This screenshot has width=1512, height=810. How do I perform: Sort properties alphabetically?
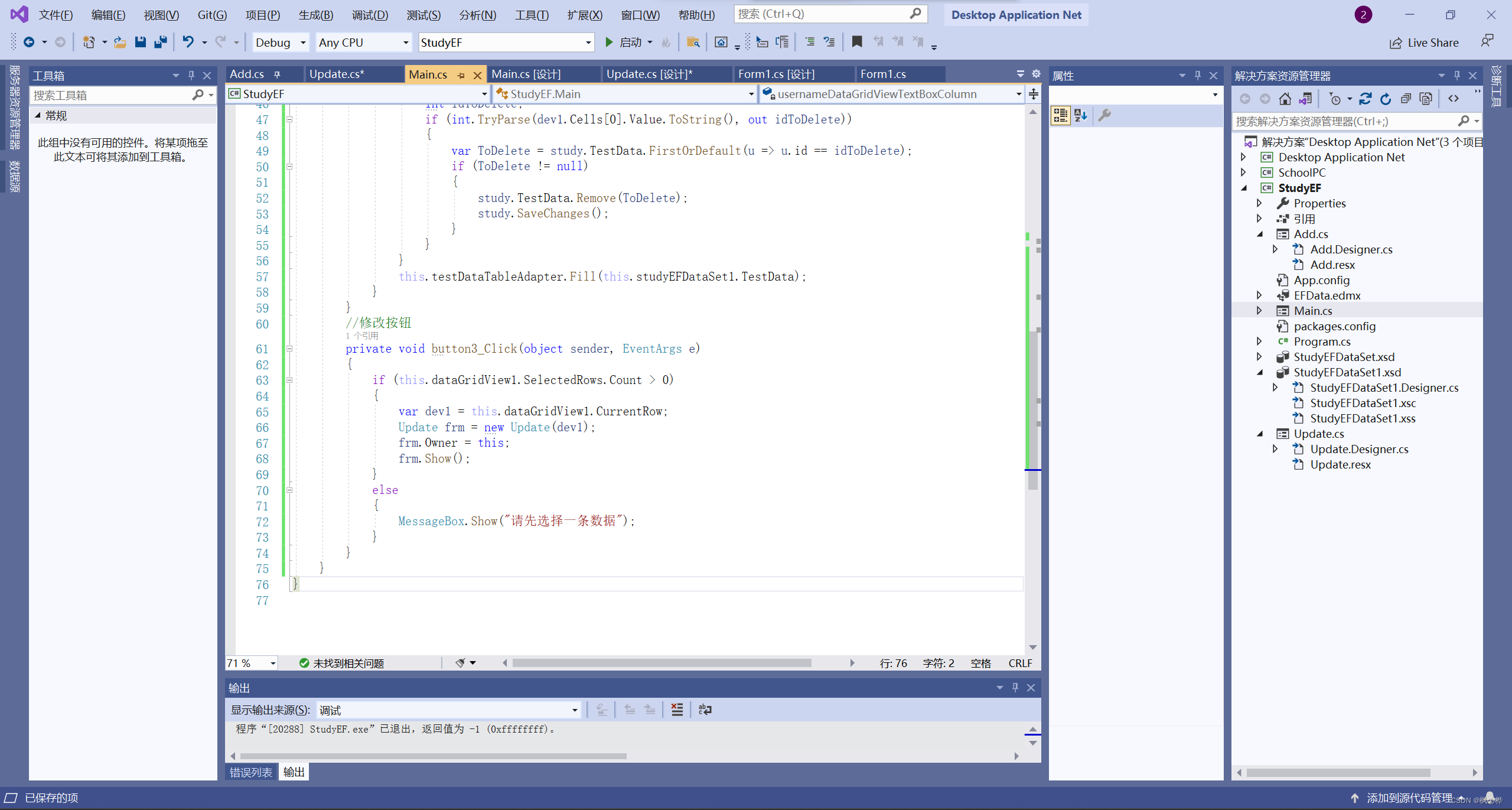(1081, 115)
